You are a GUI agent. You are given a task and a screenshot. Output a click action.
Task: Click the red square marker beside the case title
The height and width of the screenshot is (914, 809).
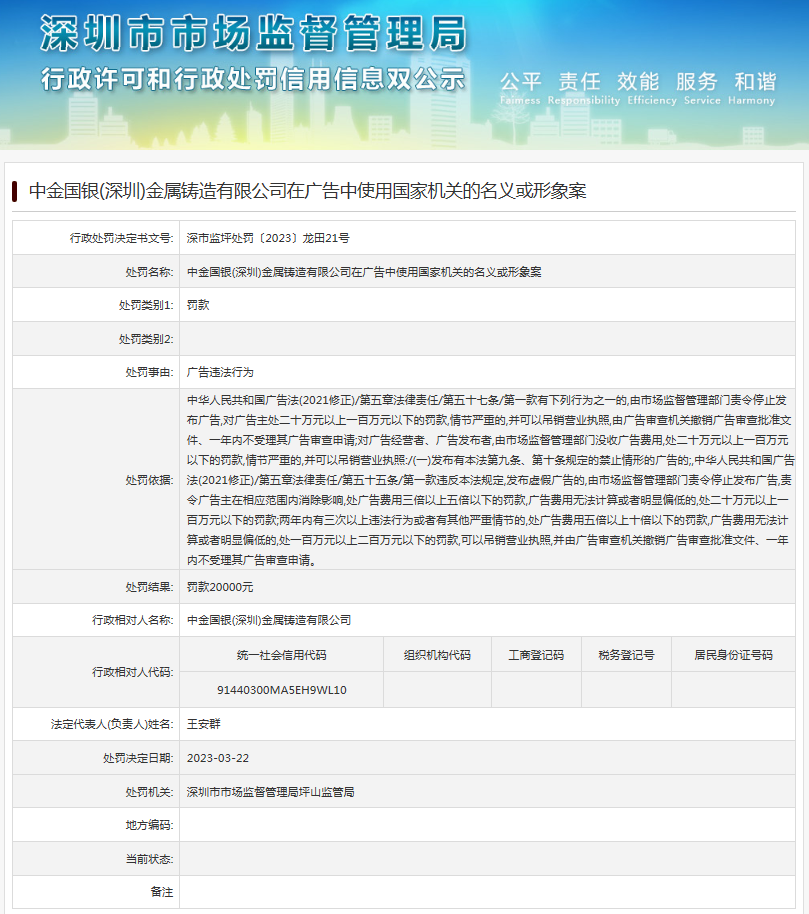(17, 190)
